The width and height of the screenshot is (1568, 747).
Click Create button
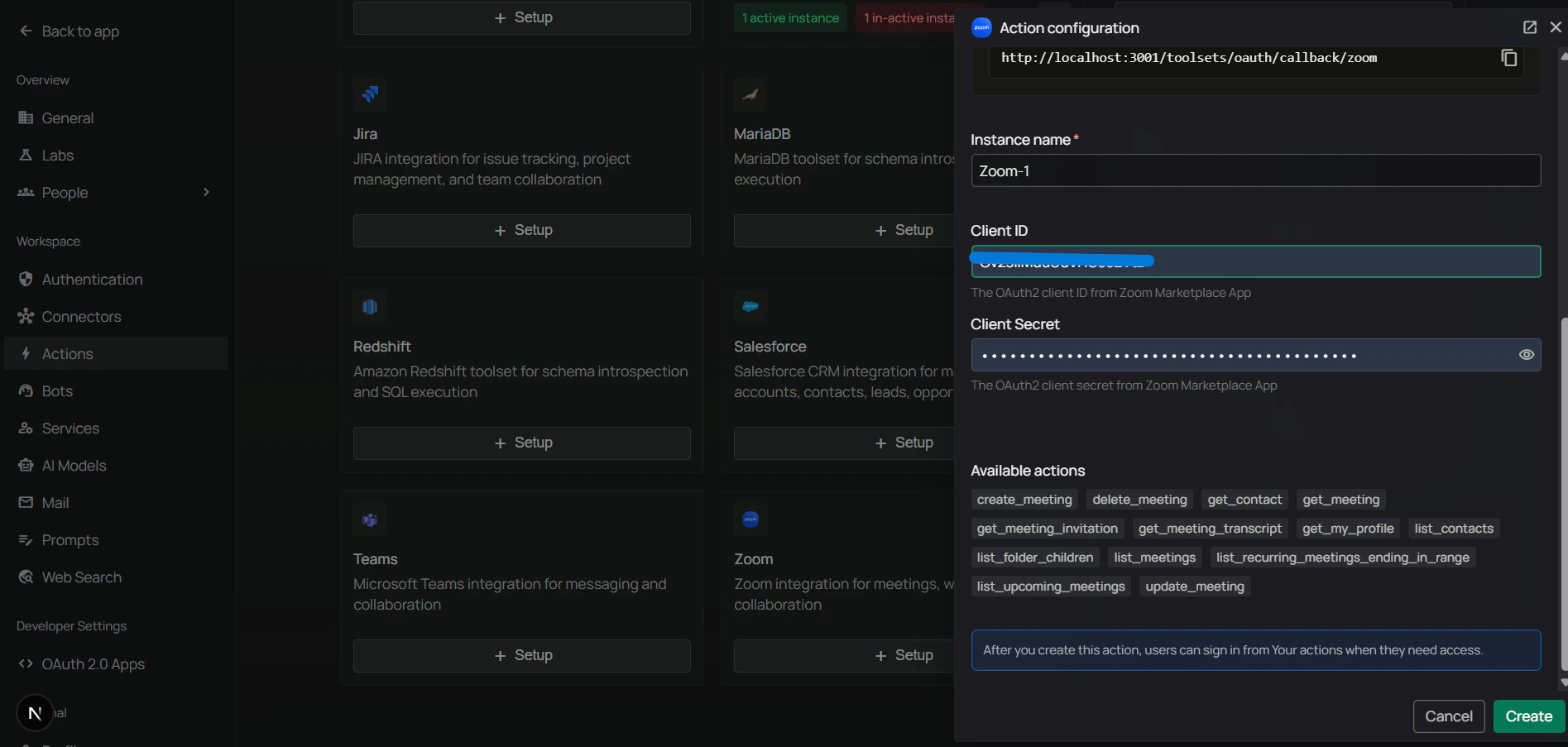[x=1528, y=716]
